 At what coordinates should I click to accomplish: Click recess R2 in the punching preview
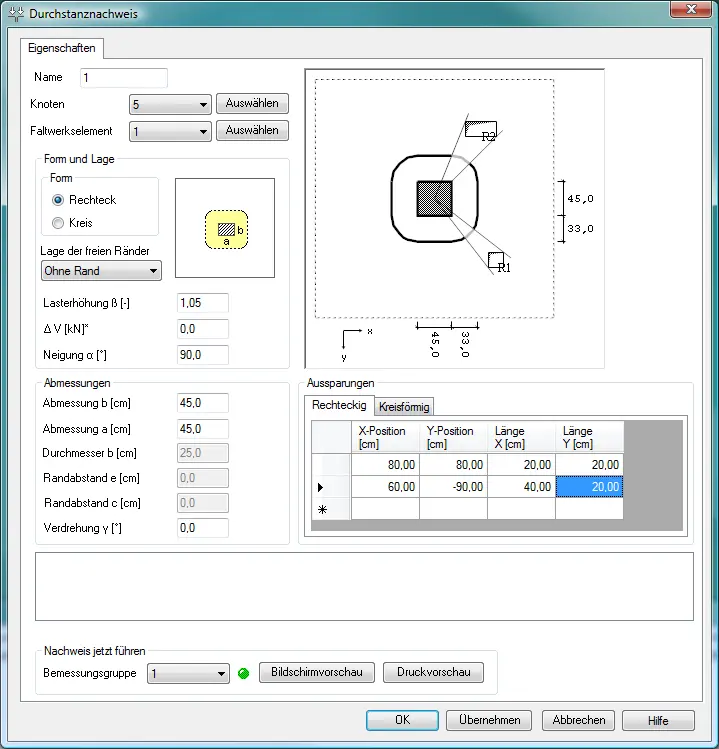click(x=481, y=128)
